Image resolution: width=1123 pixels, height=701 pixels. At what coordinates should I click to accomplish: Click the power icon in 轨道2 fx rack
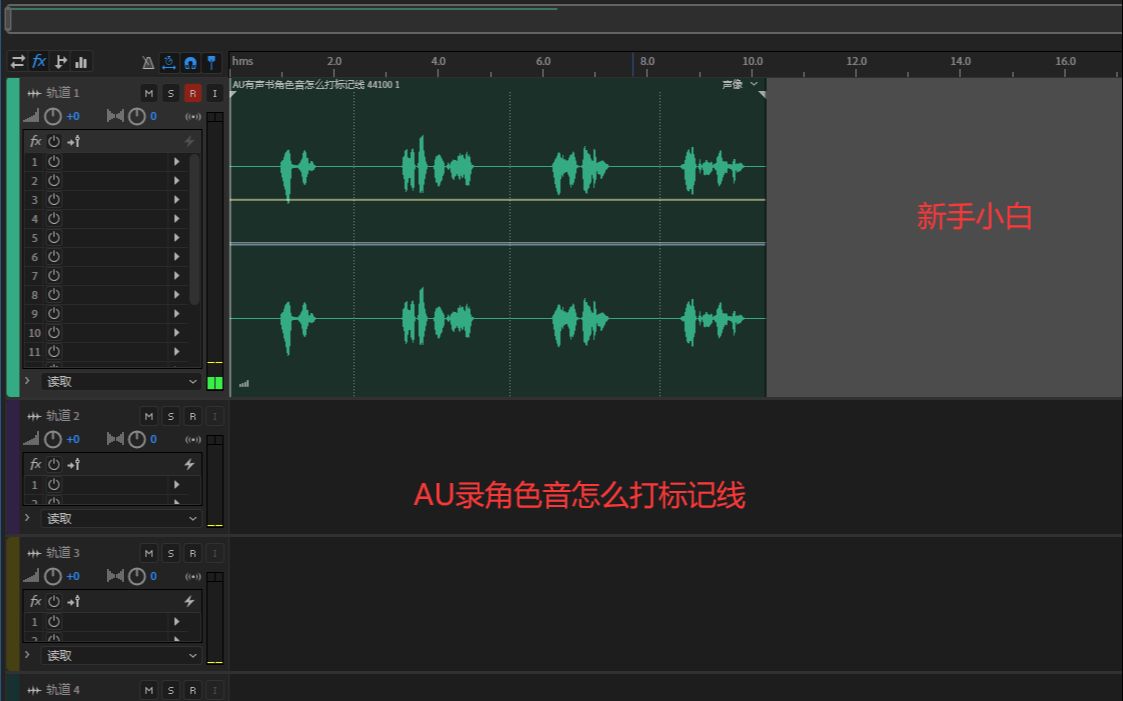pos(52,463)
